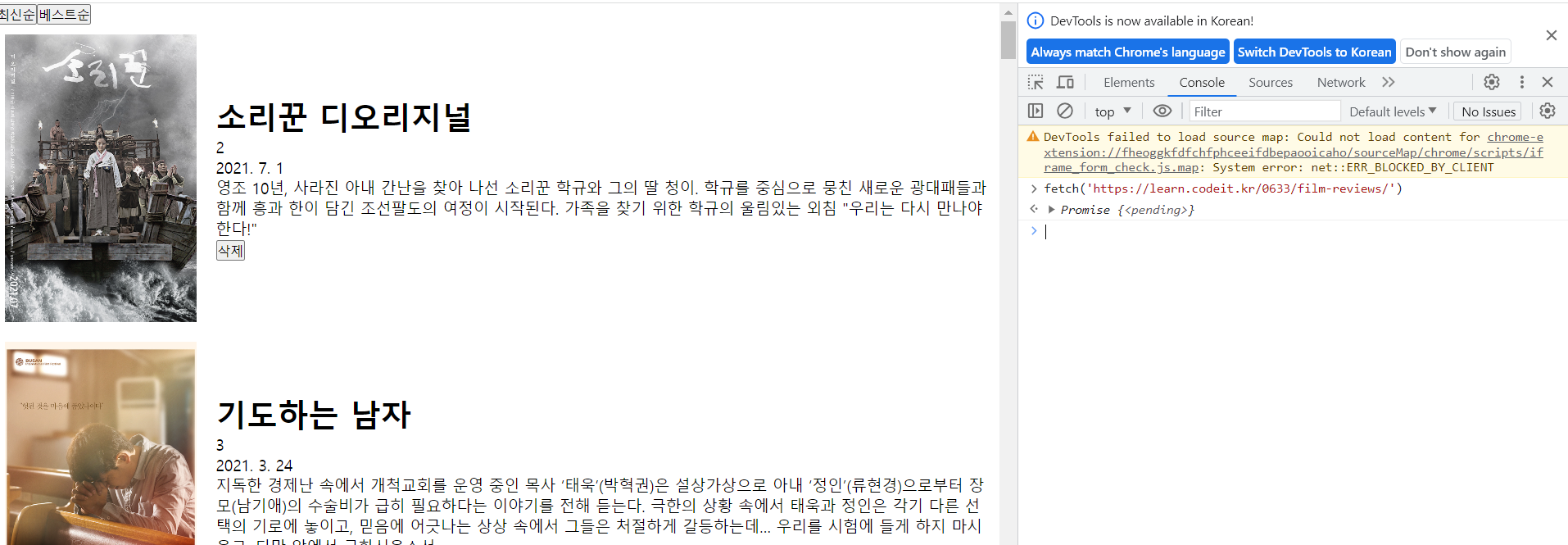Clear the console
The width and height of the screenshot is (1568, 545).
click(1065, 111)
